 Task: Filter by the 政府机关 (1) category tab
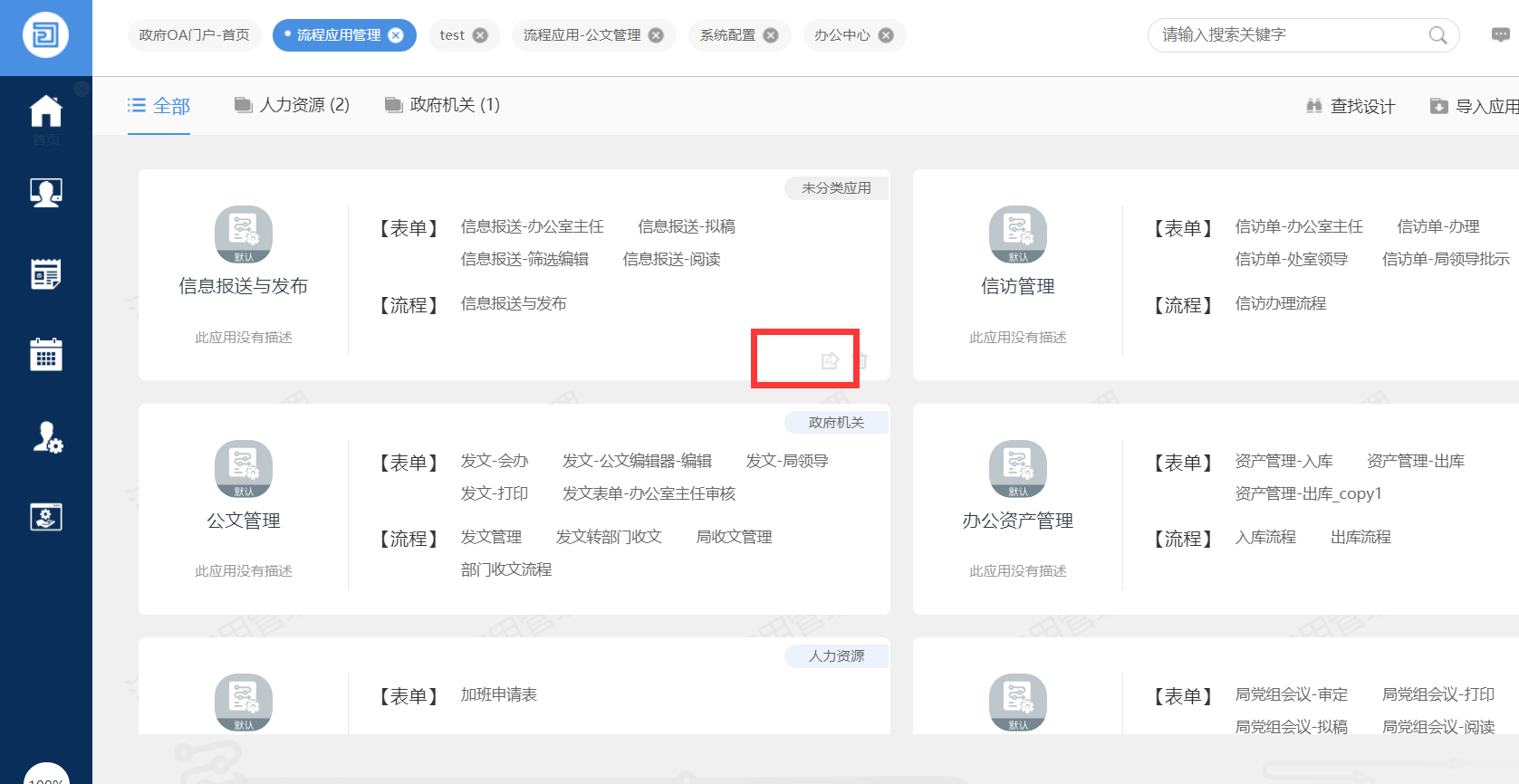[x=442, y=105]
